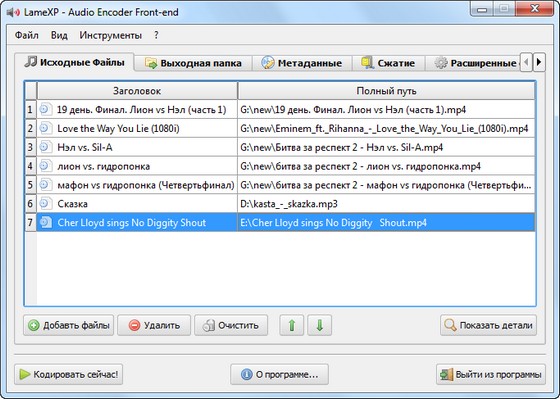Select row number 7 header
Screen dimensions: 560x399
[x=30, y=223]
